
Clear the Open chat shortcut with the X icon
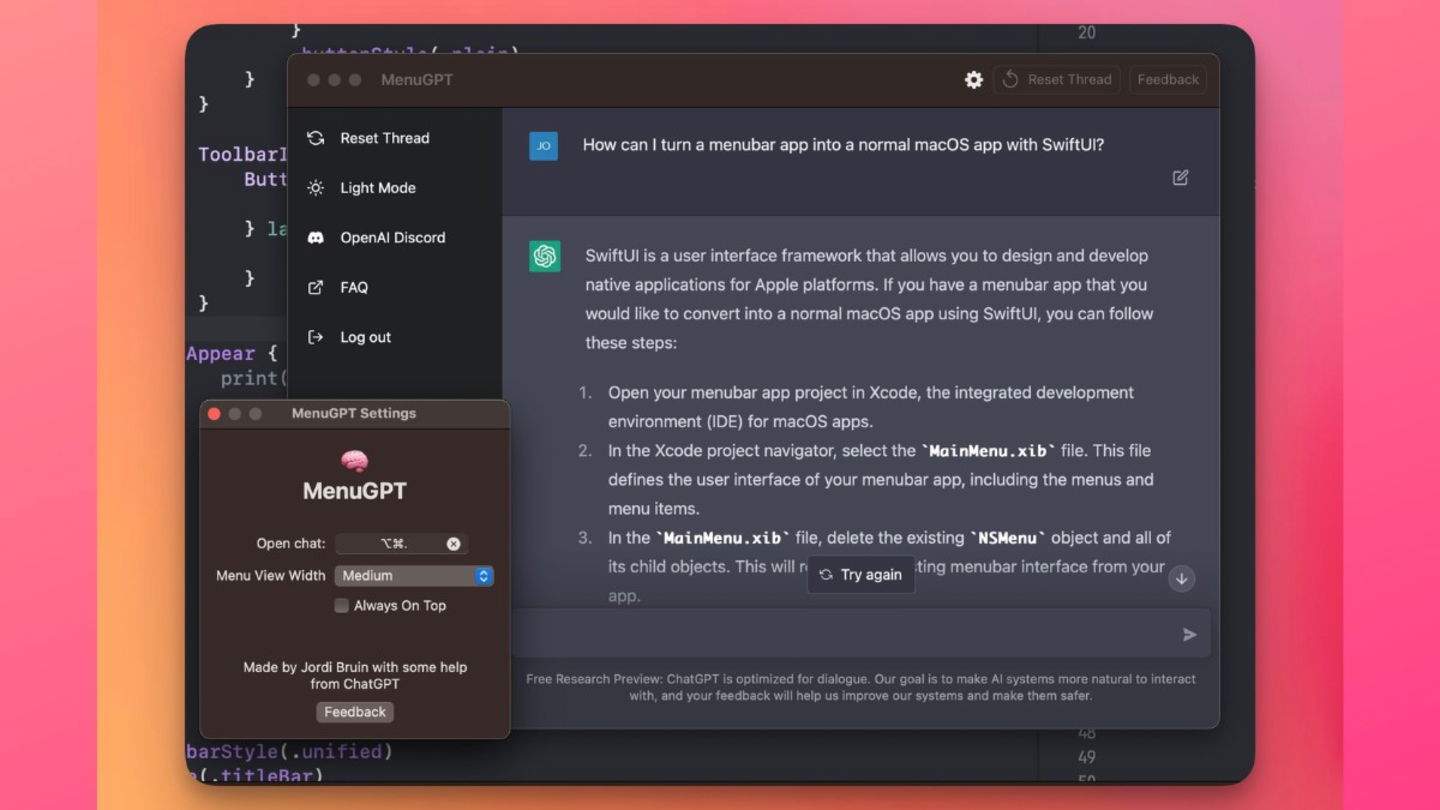453,543
